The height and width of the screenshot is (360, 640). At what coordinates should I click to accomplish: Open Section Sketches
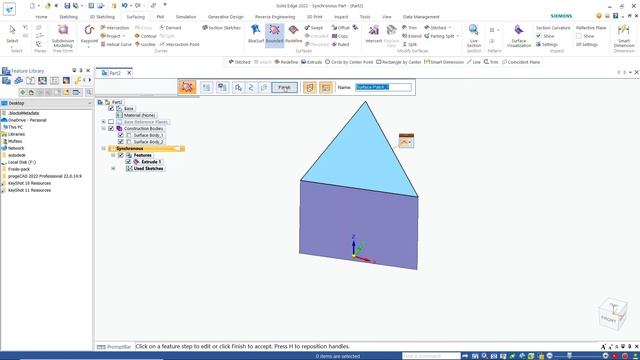click(x=222, y=28)
